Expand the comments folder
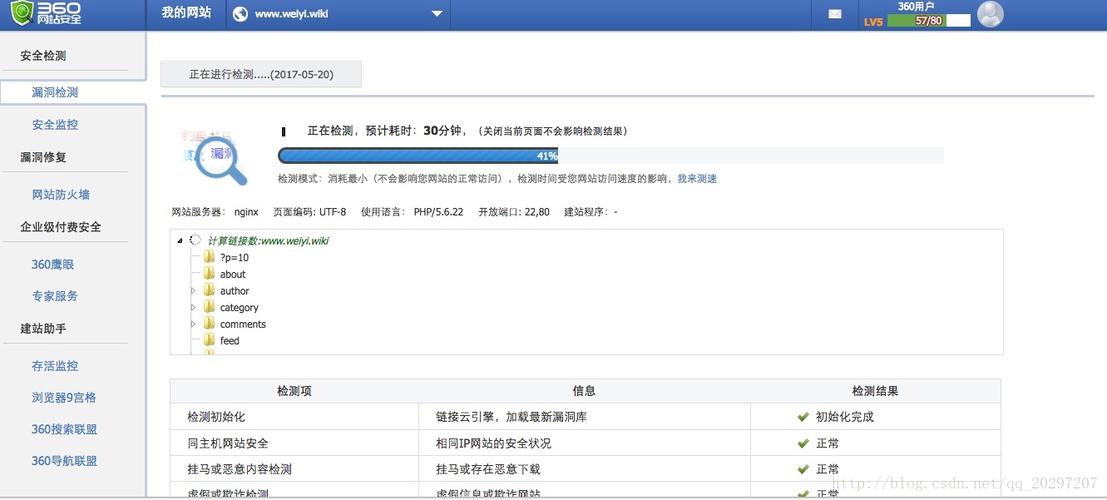 [193, 324]
